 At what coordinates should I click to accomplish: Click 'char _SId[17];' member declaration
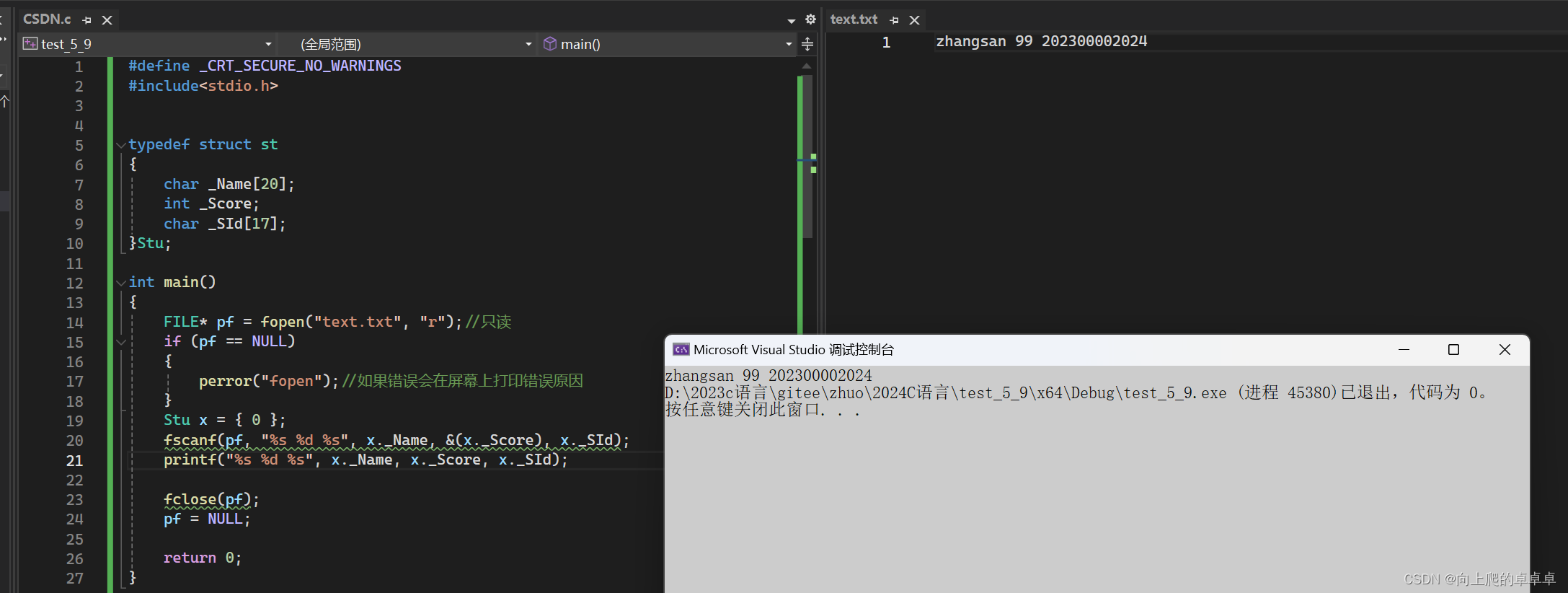click(225, 224)
